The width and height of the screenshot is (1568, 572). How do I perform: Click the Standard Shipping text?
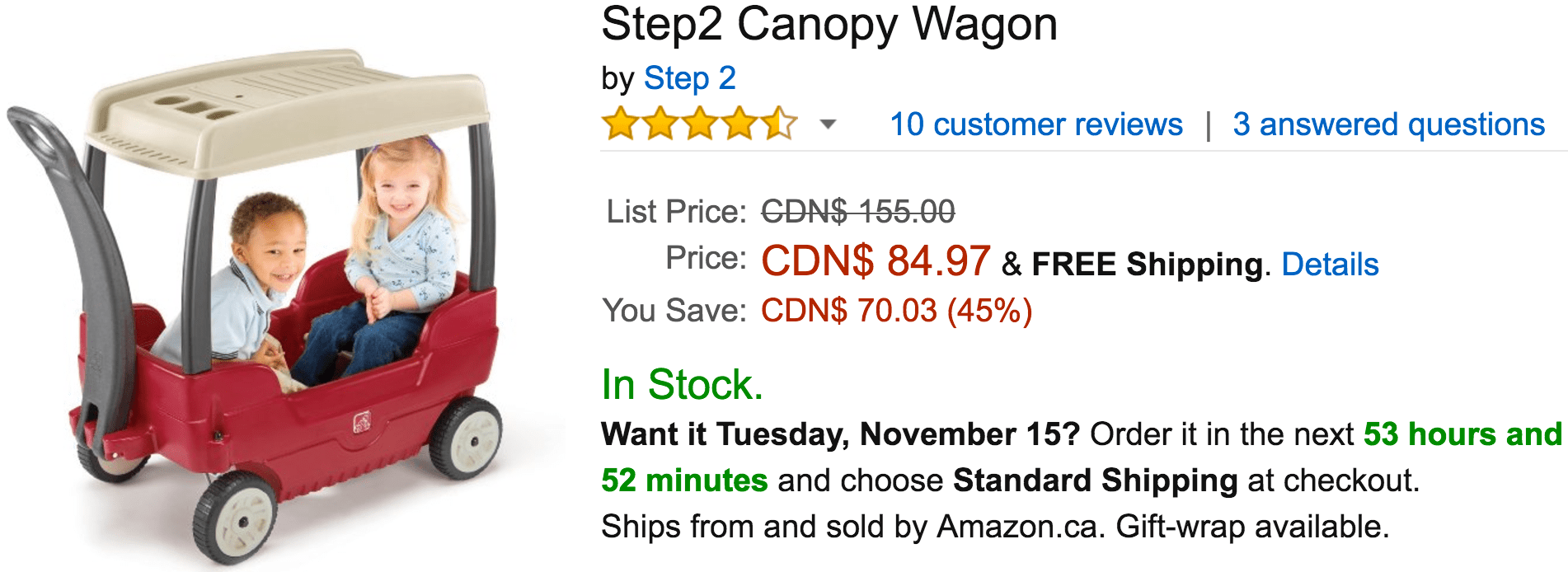coord(1095,481)
